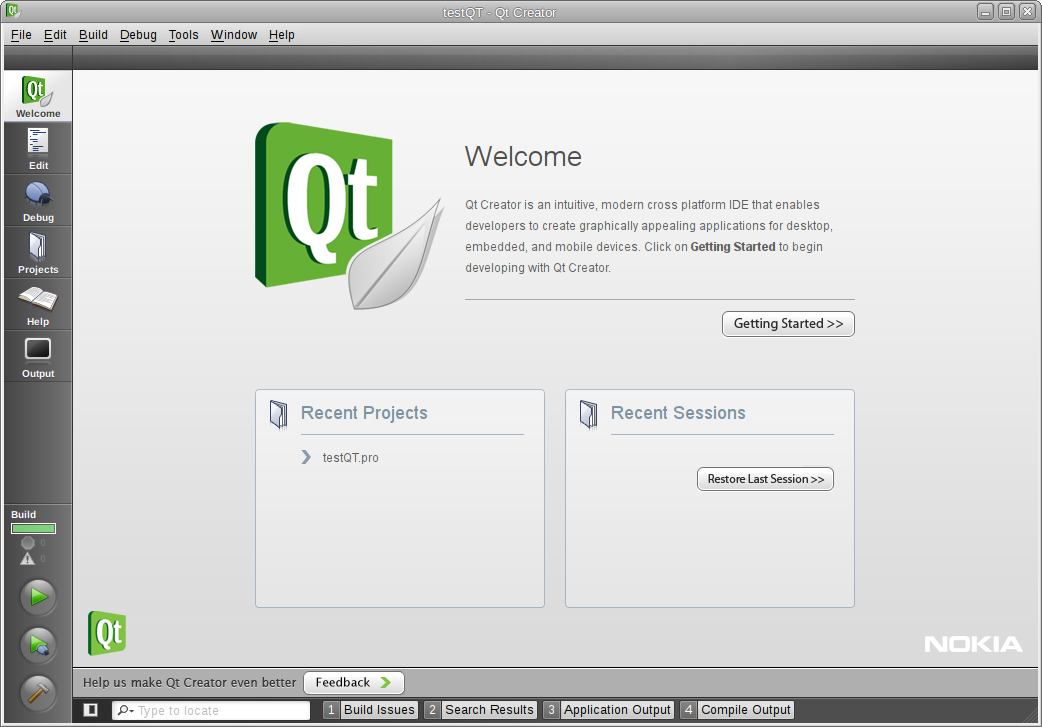Start debugging using the run-with-debugger icon
Image resolution: width=1042 pixels, height=727 pixels.
(x=38, y=645)
